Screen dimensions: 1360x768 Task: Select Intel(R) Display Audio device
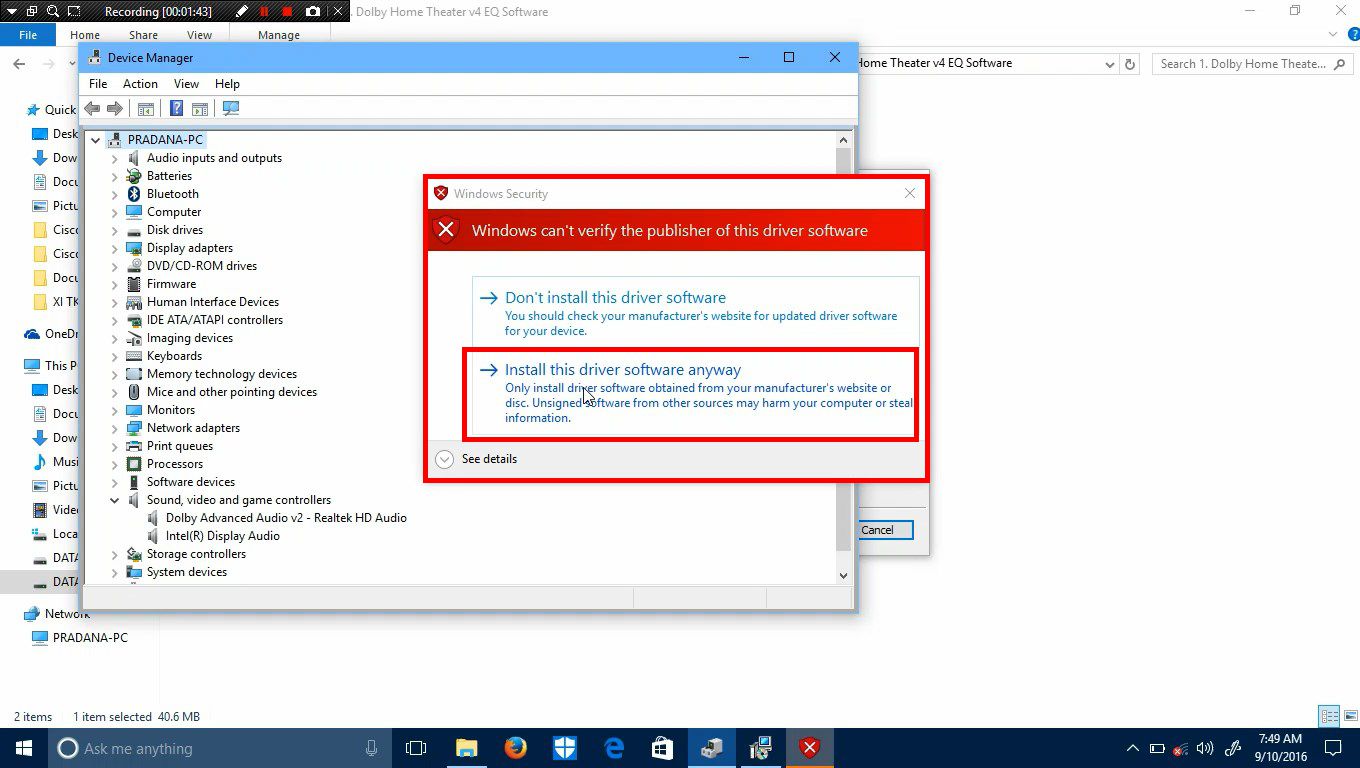pyautogui.click(x=222, y=536)
